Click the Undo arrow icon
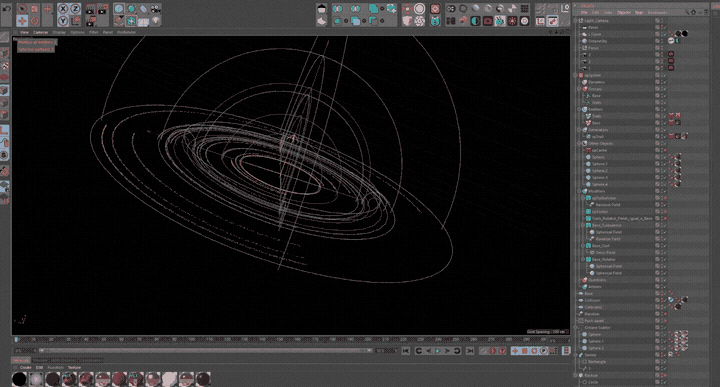 pos(6,9)
